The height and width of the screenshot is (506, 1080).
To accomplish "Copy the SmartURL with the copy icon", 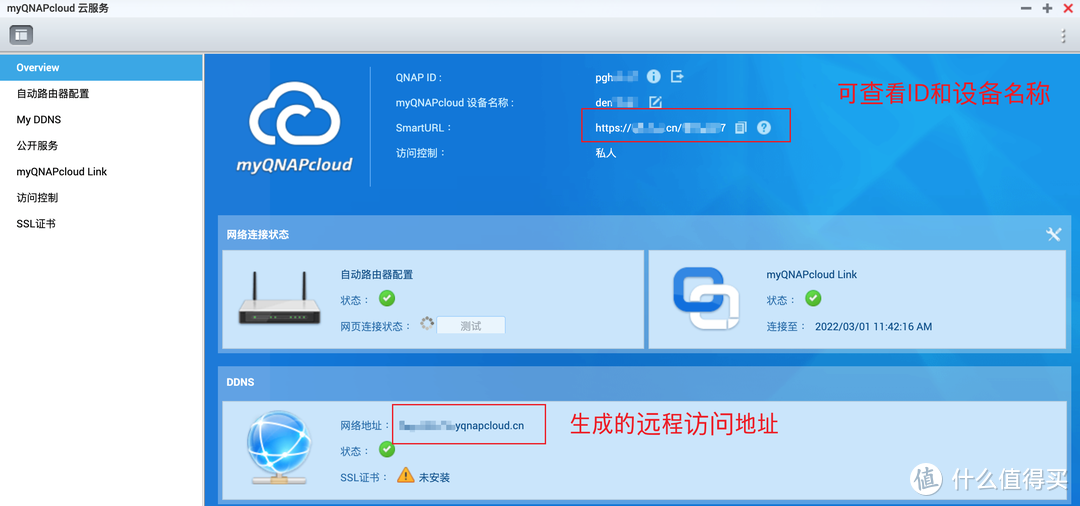I will pos(741,127).
